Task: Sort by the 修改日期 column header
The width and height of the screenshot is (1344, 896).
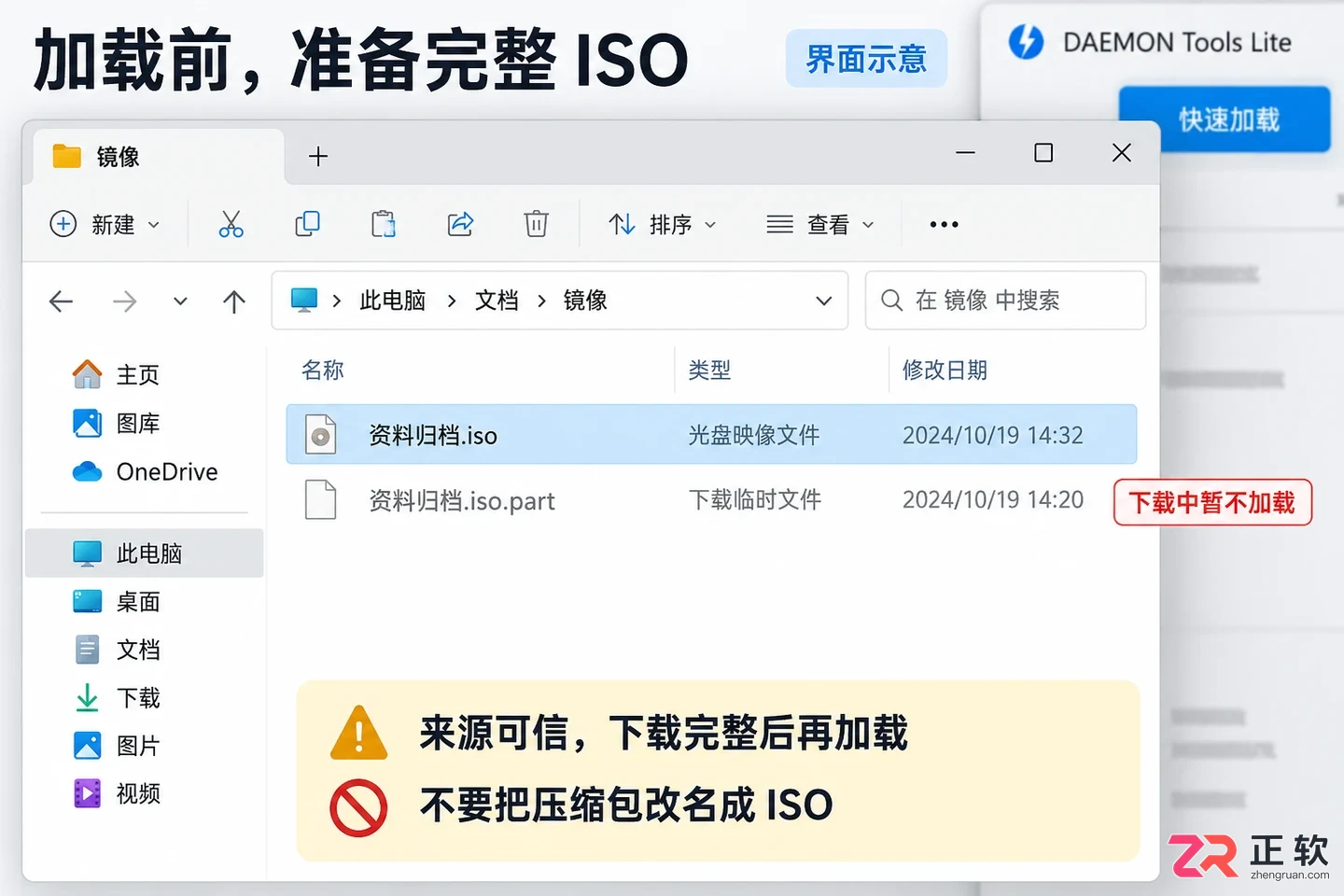Action: [x=945, y=370]
